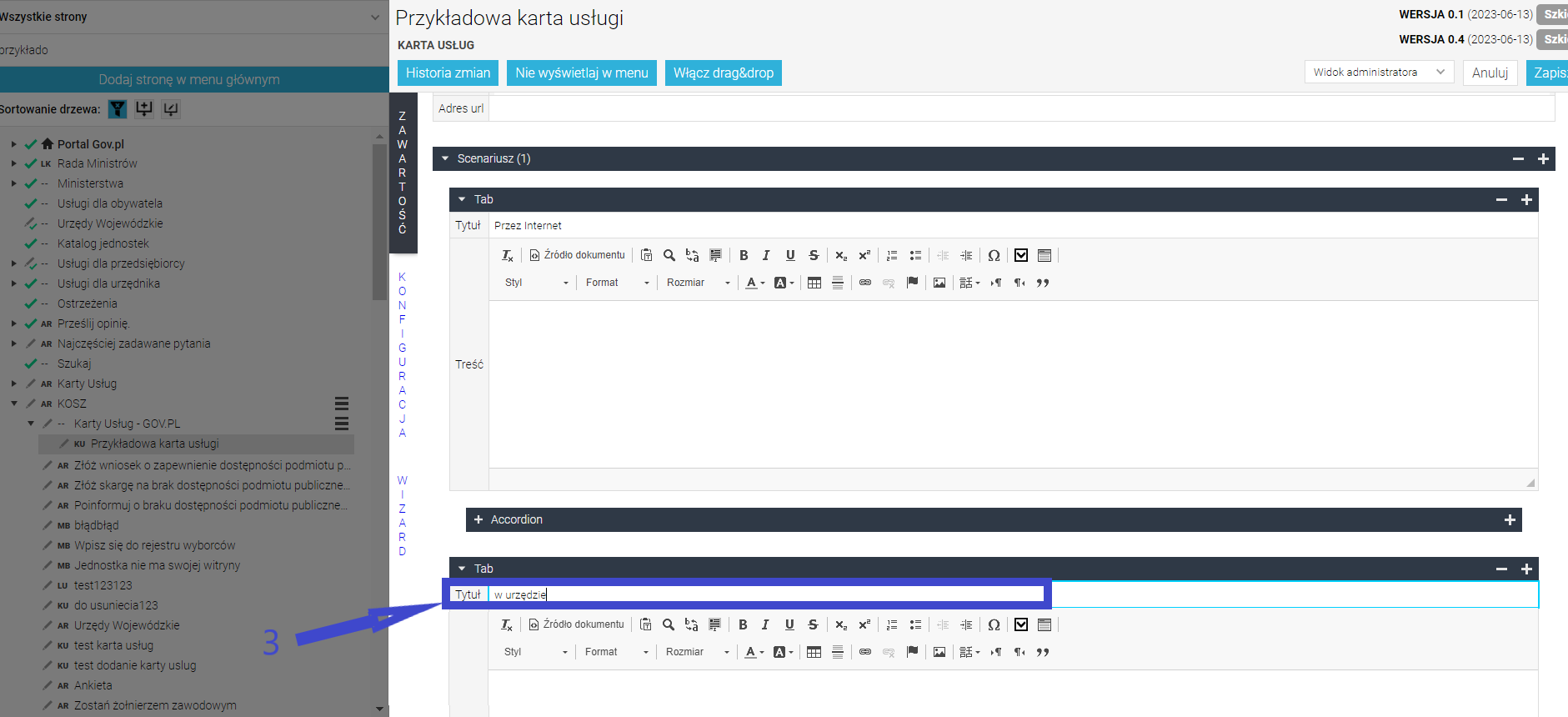Screen dimensions: 1568x717
Task: Click Bold icon in first Tab editor
Action: coord(744,255)
